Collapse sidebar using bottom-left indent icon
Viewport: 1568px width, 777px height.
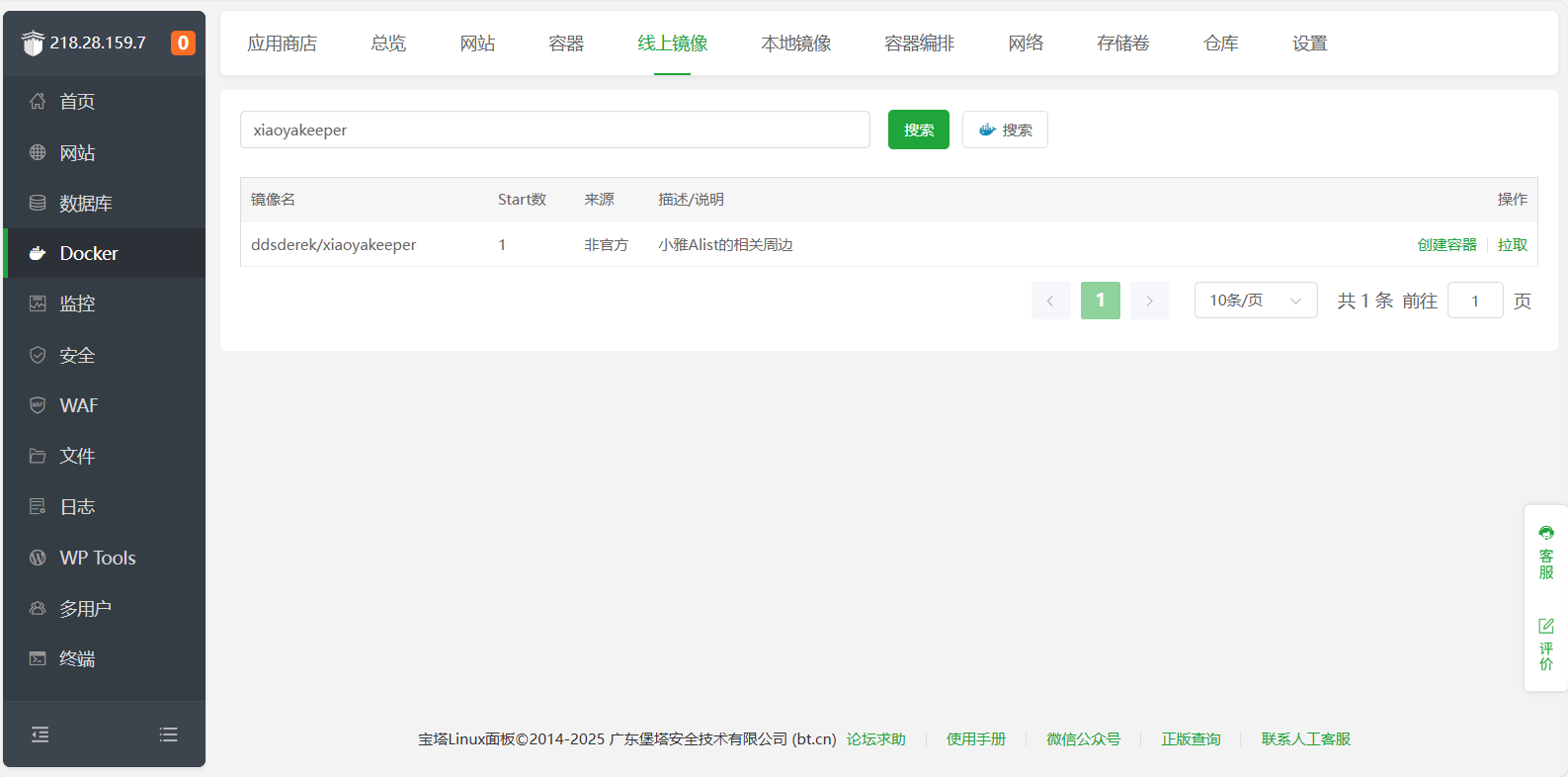pos(41,734)
